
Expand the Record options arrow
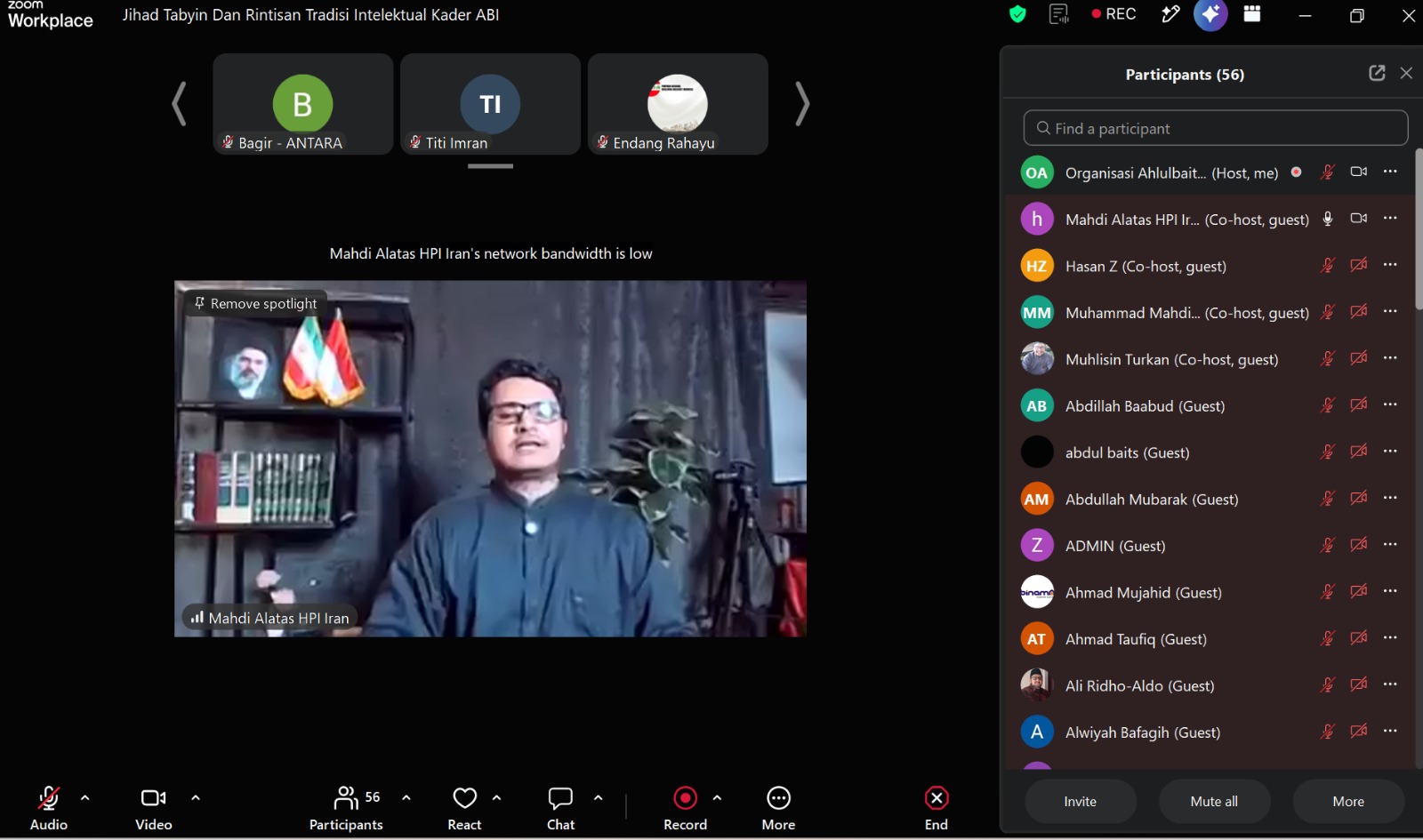[x=717, y=797]
